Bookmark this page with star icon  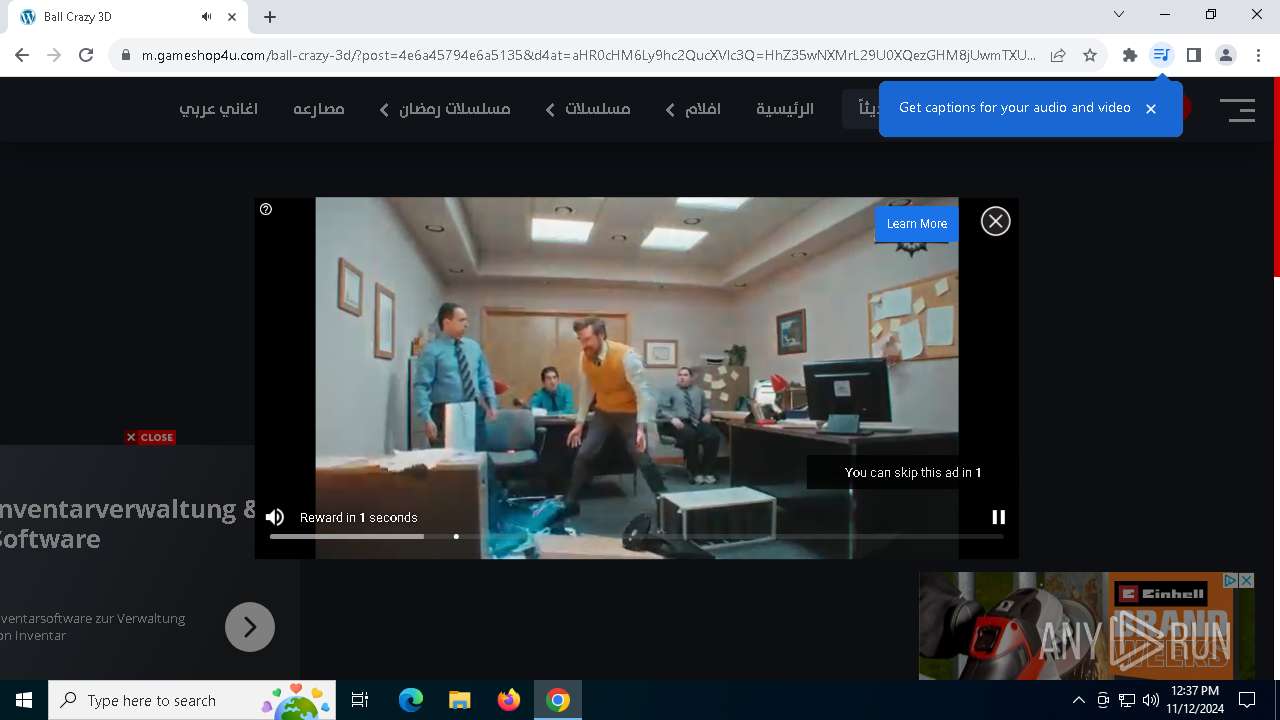(1090, 55)
